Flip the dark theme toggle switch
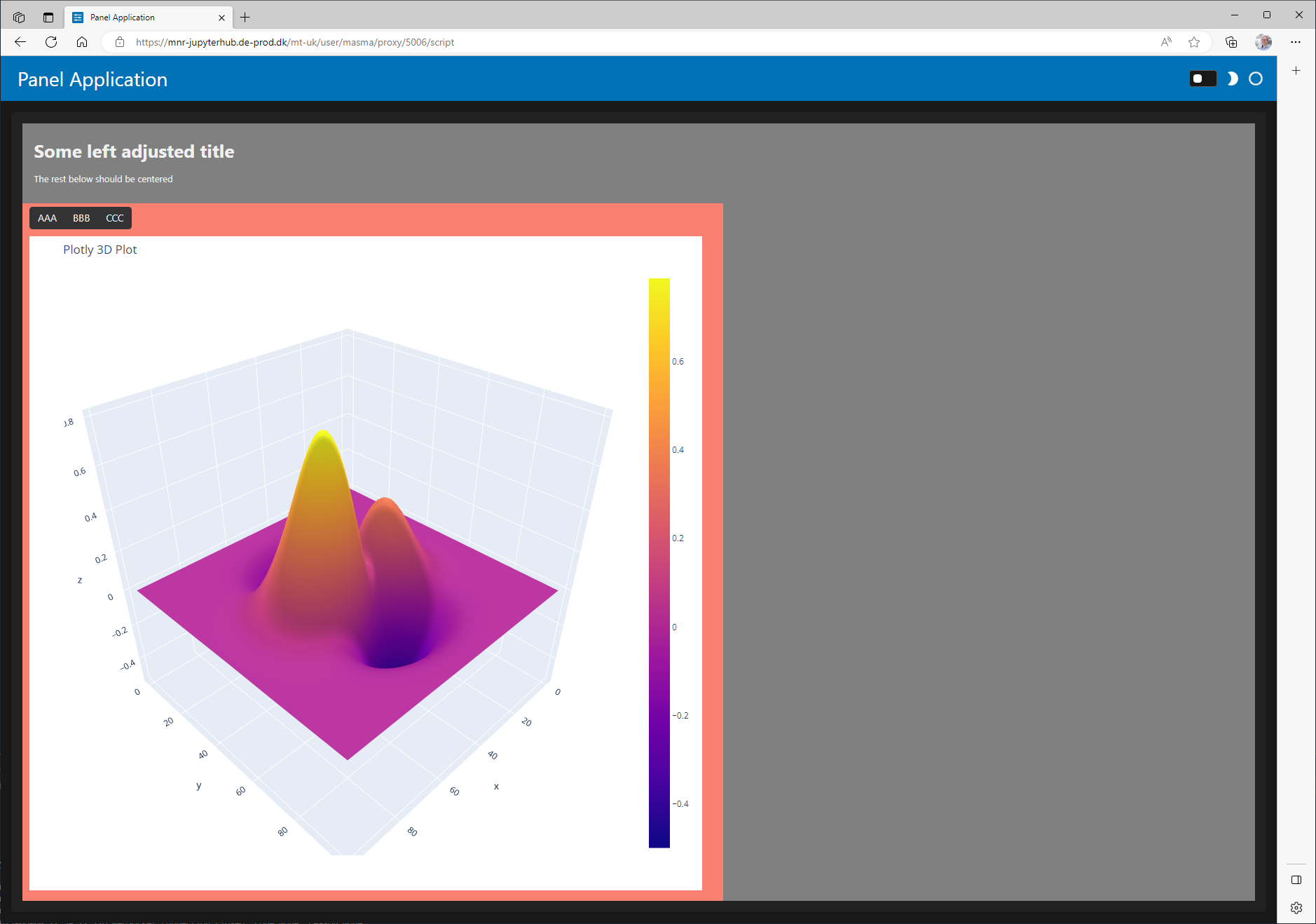The height and width of the screenshot is (924, 1316). click(x=1203, y=79)
